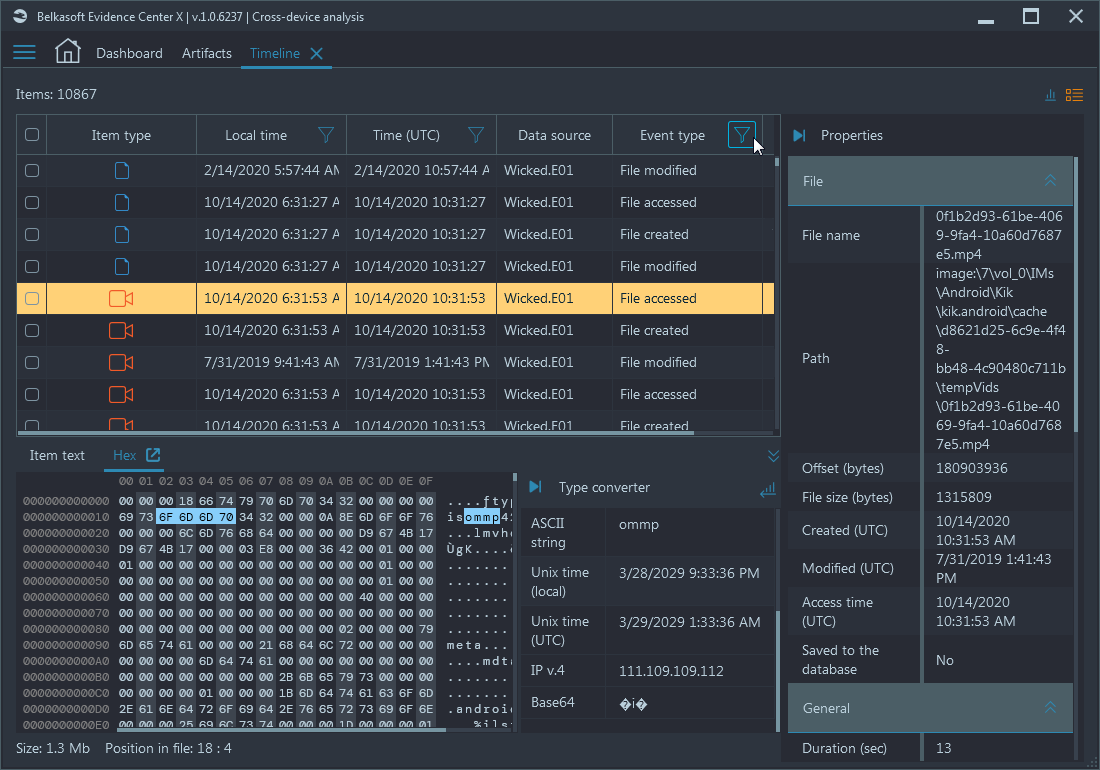
Task: Click the document icon of 6:31:27 File modified row
Action: coord(121,266)
